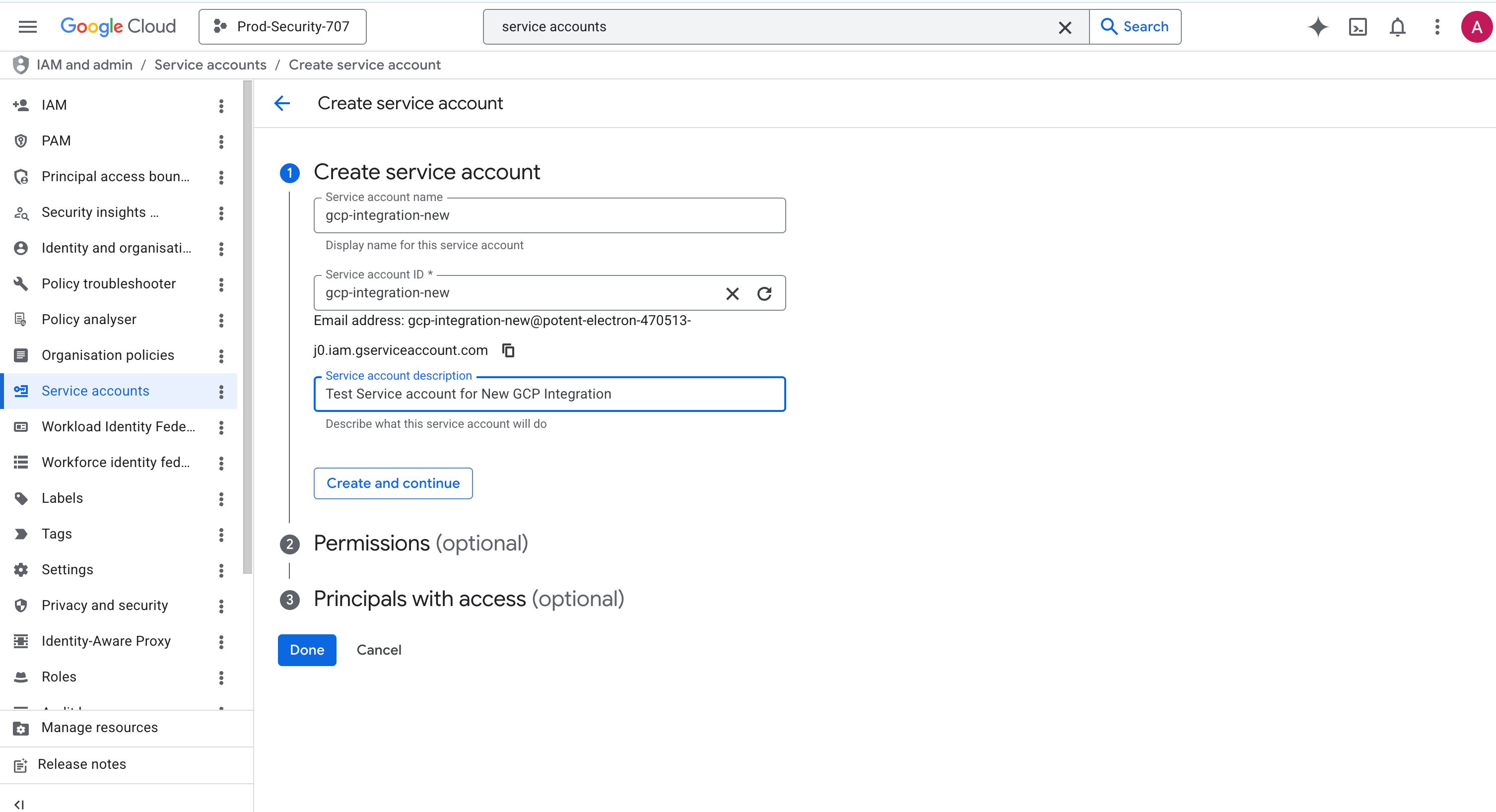Click the Create and continue button
1496x812 pixels.
(393, 484)
